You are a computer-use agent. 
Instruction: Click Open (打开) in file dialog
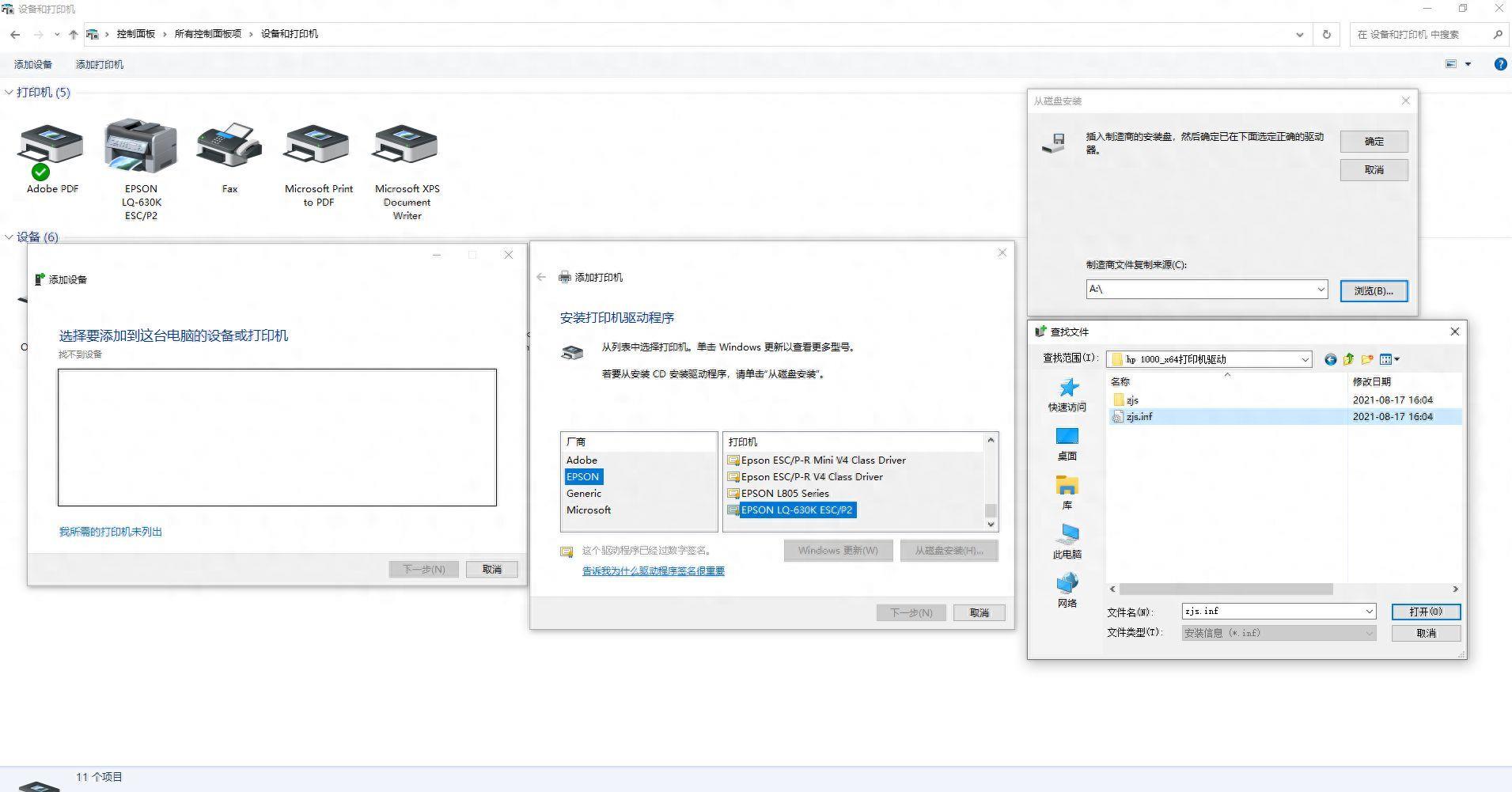[x=1426, y=612]
